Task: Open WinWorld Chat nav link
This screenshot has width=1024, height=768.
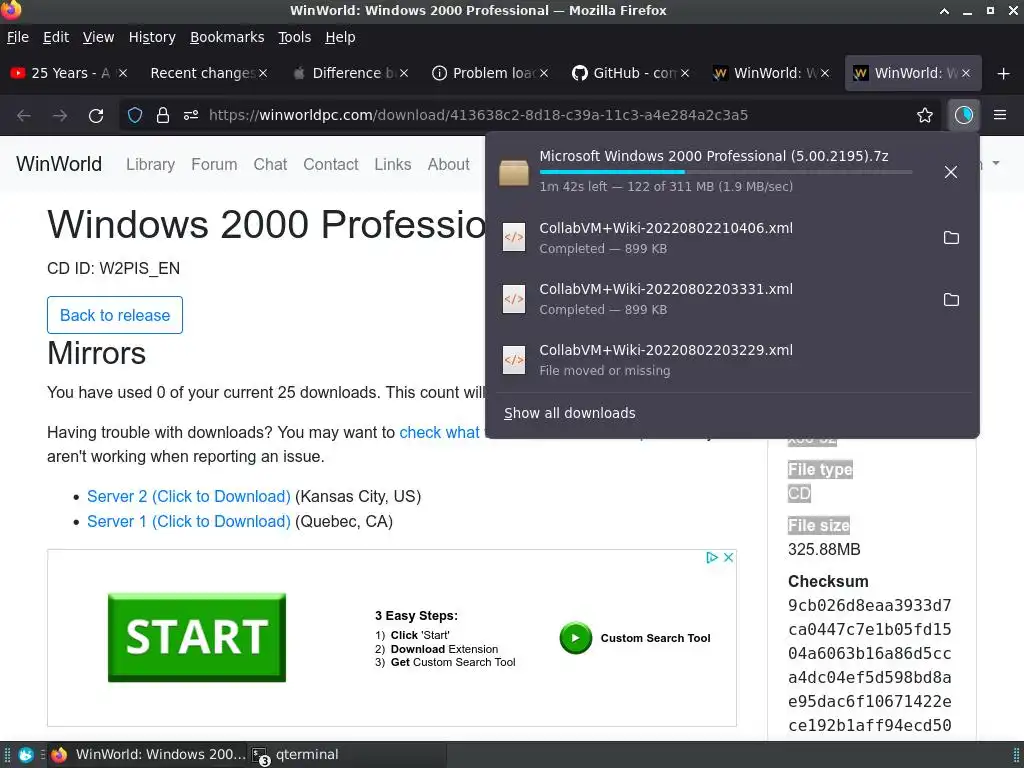Action: pos(270,164)
